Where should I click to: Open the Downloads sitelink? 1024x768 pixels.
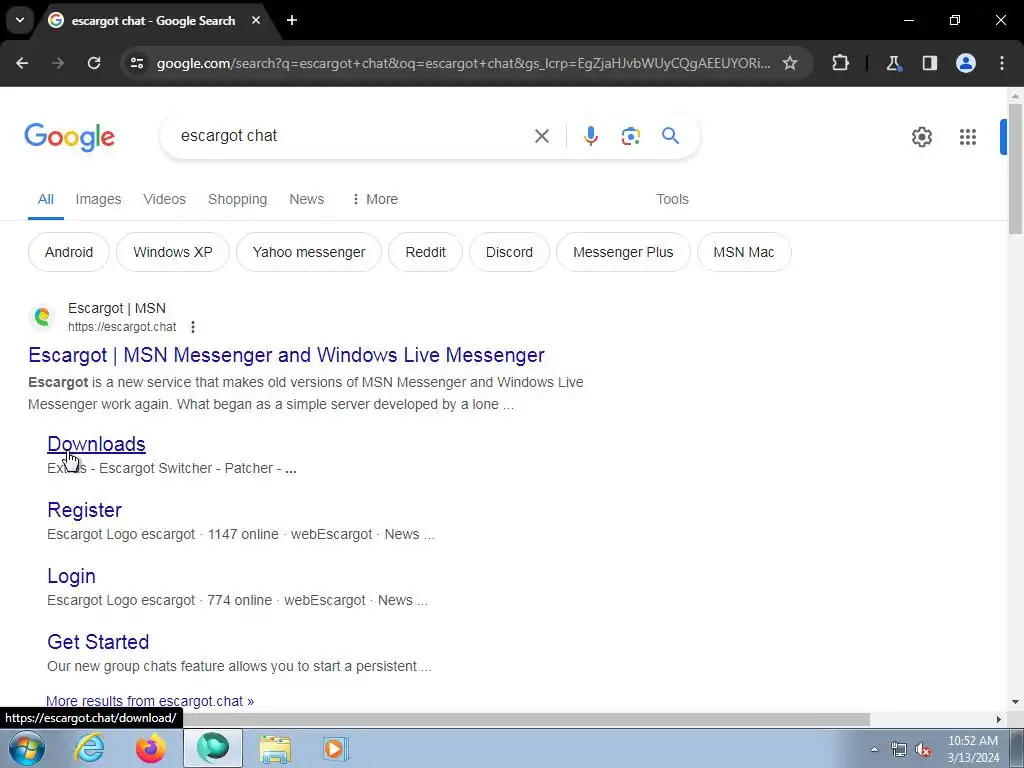click(96, 444)
